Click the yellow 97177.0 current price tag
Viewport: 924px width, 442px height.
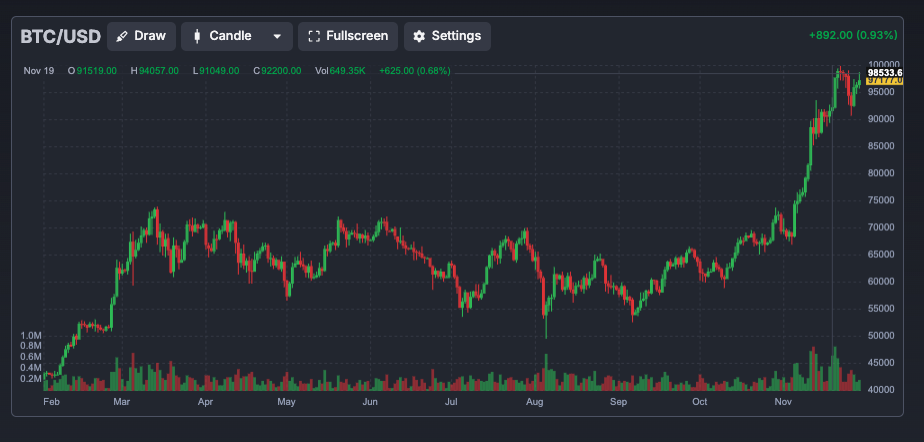[885, 81]
